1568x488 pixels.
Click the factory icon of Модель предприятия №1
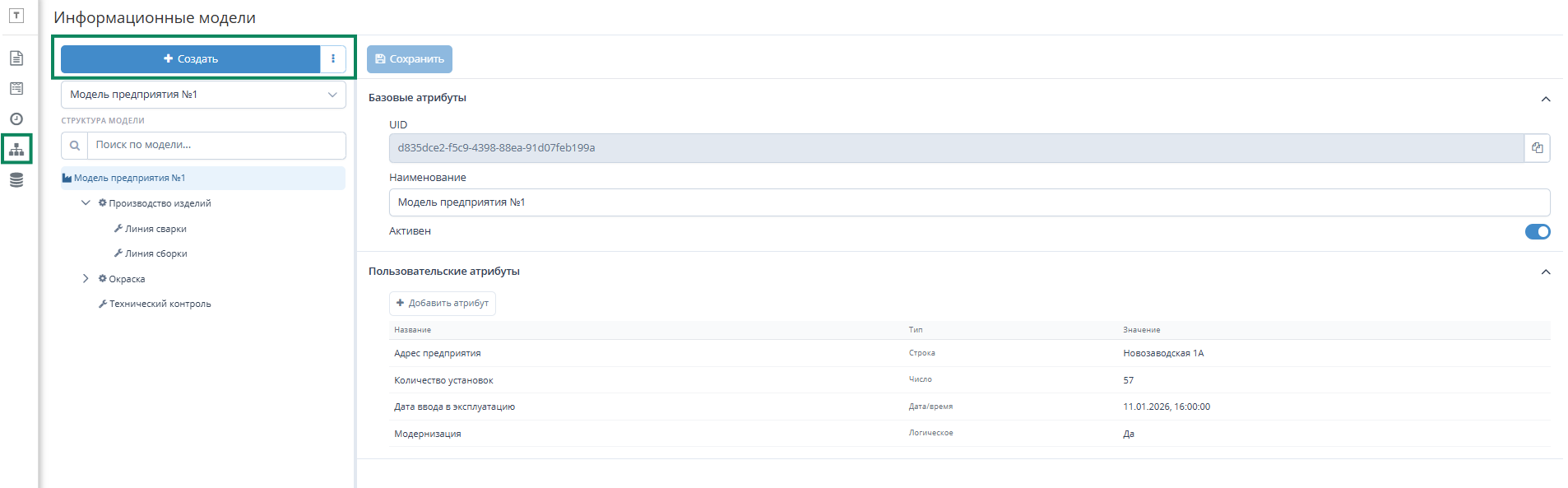67,178
